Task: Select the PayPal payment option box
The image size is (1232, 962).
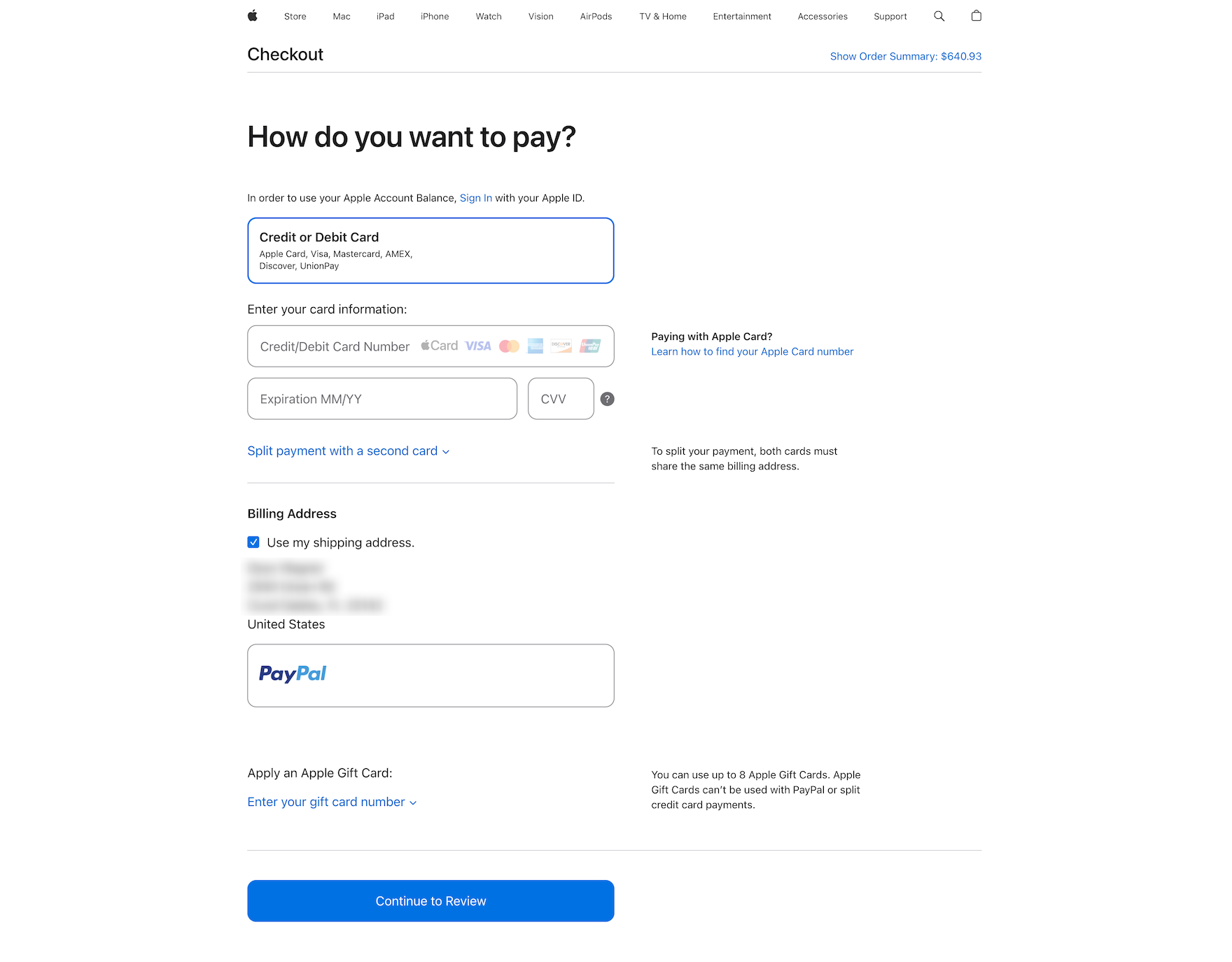Action: (x=430, y=675)
